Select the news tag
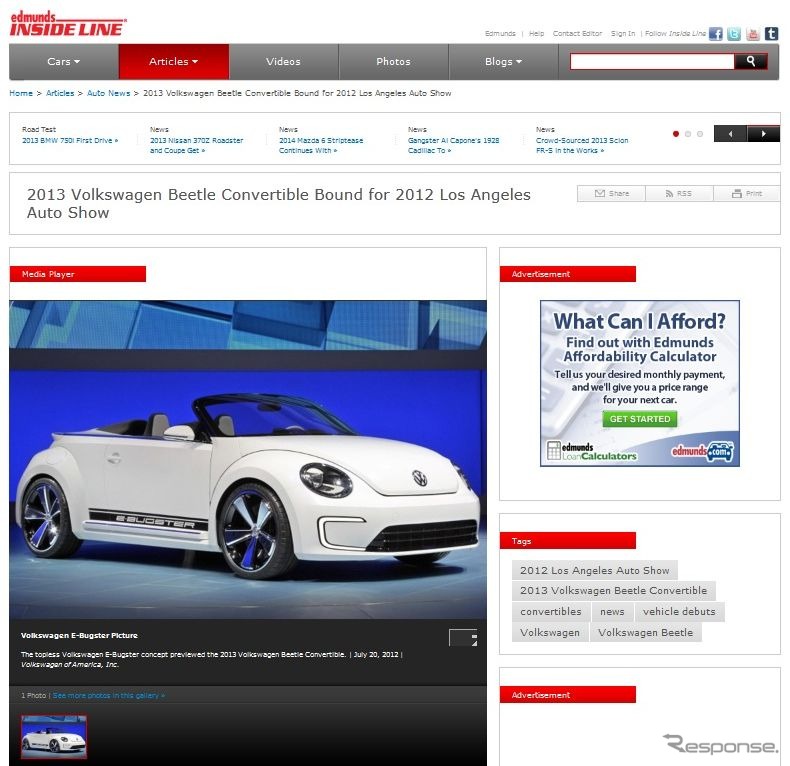 pyautogui.click(x=612, y=612)
